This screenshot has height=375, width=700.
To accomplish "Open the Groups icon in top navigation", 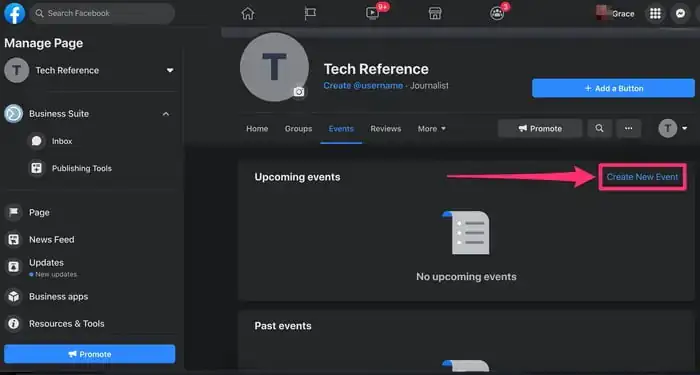I will pos(497,12).
